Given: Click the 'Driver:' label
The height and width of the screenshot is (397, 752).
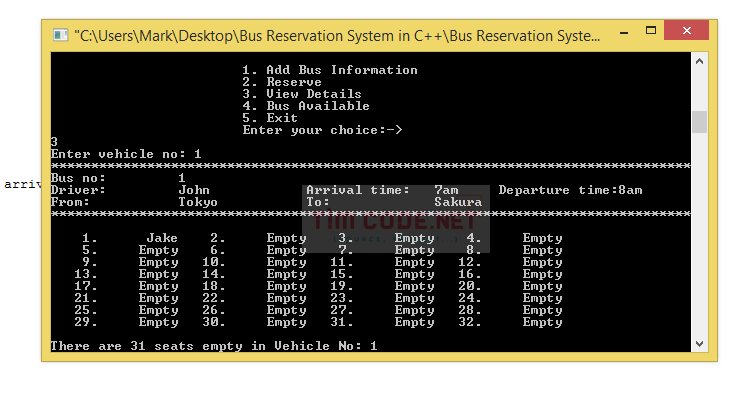Looking at the screenshot, I should pyautogui.click(x=78, y=190).
